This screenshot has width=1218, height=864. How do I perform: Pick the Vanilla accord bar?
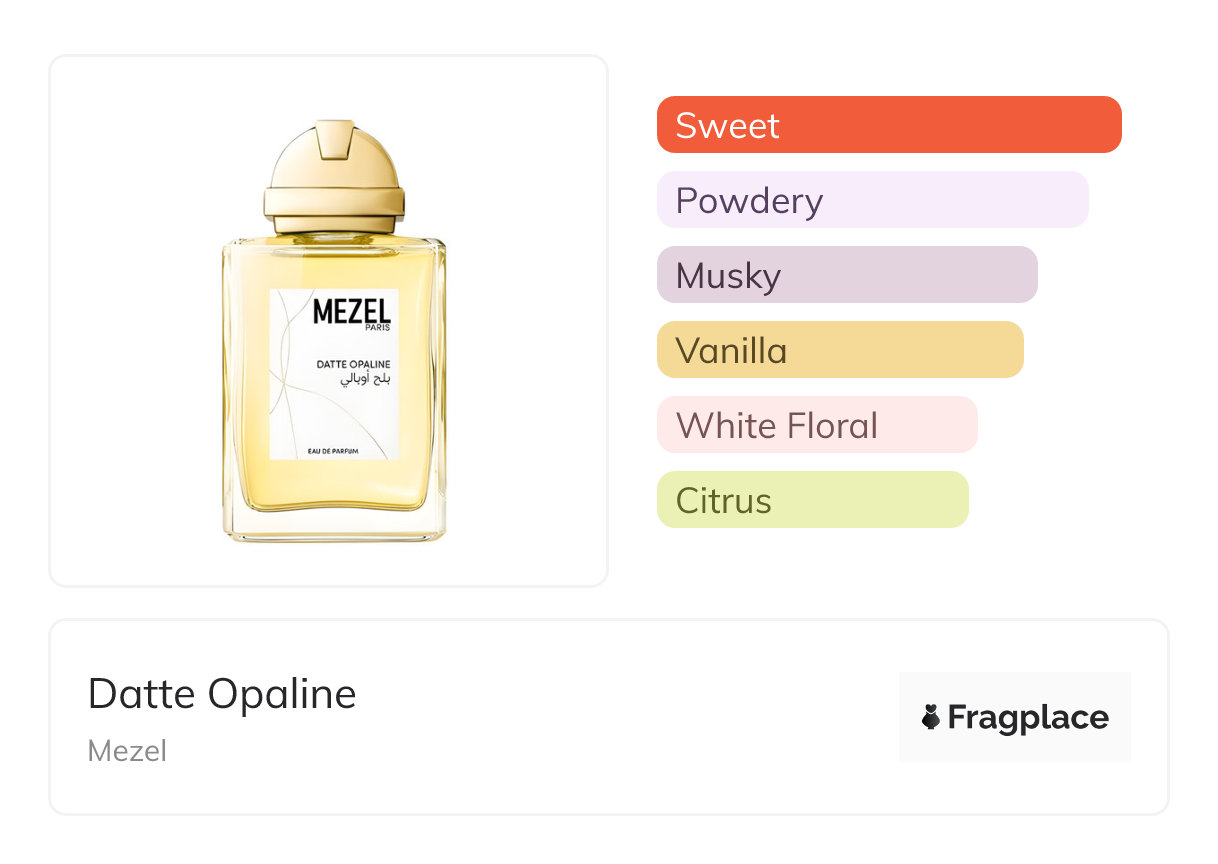tap(840, 350)
